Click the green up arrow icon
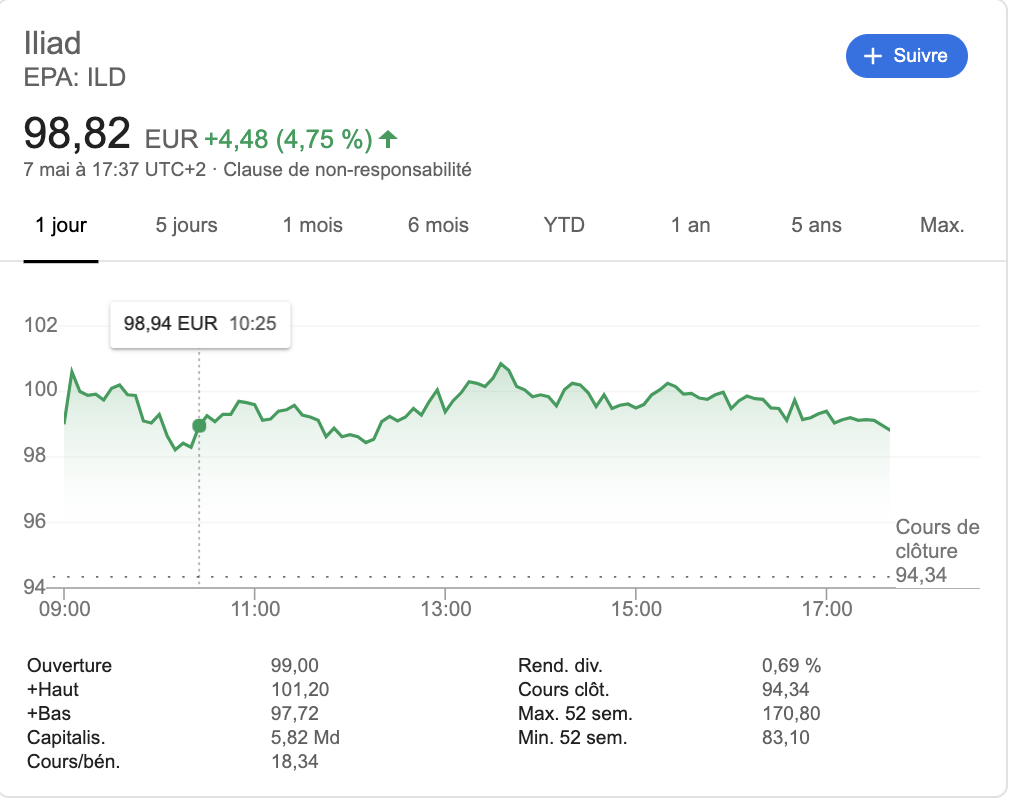Image resolution: width=1012 pixels, height=800 pixels. pyautogui.click(x=388, y=138)
